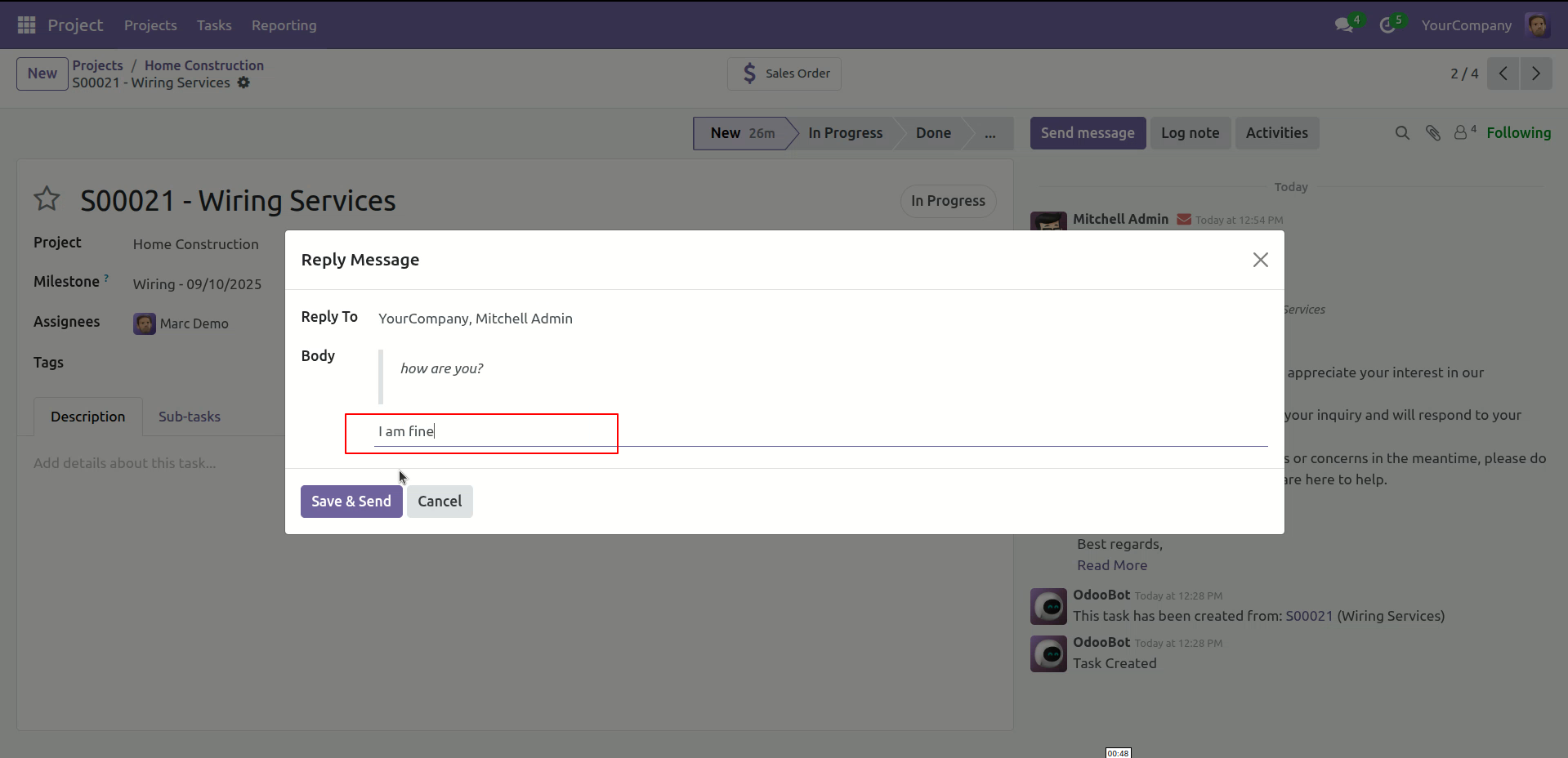The image size is (1568, 758).
Task: Open the Reporting menu
Action: (284, 25)
